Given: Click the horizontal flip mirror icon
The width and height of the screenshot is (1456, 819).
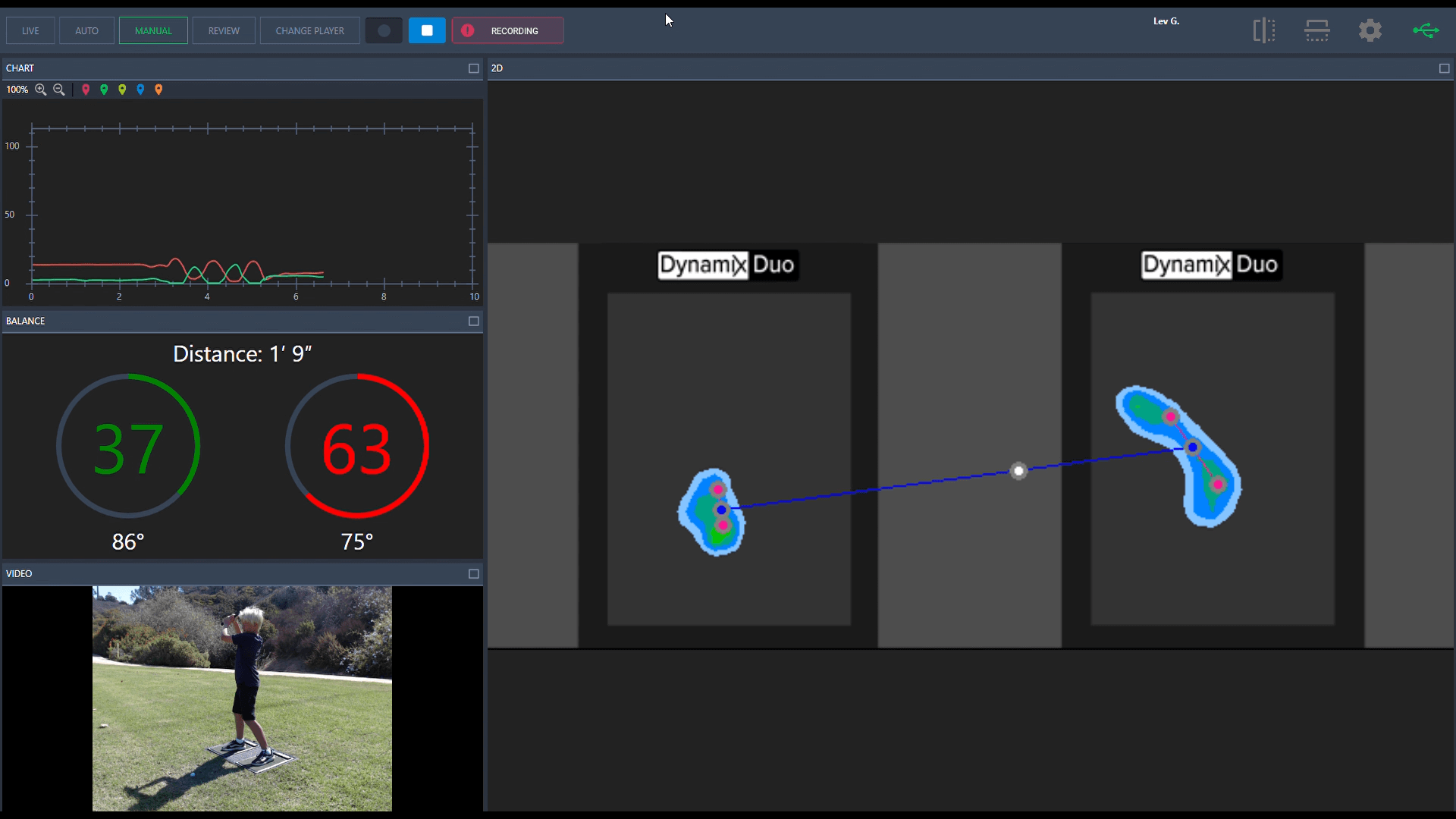Looking at the screenshot, I should 1263,30.
